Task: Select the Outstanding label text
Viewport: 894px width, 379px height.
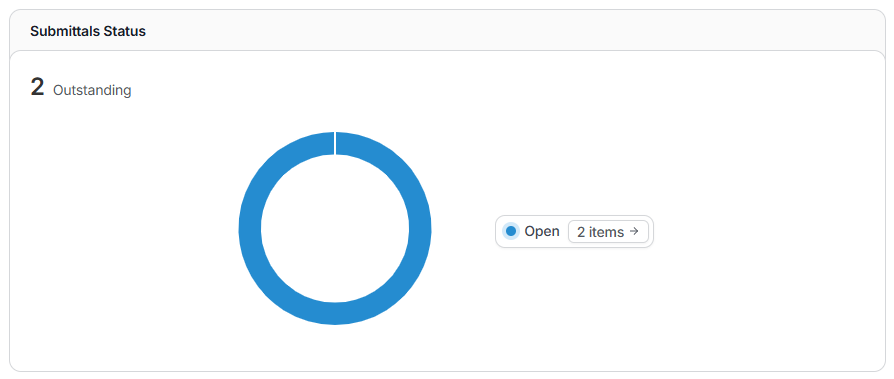Action: click(92, 90)
